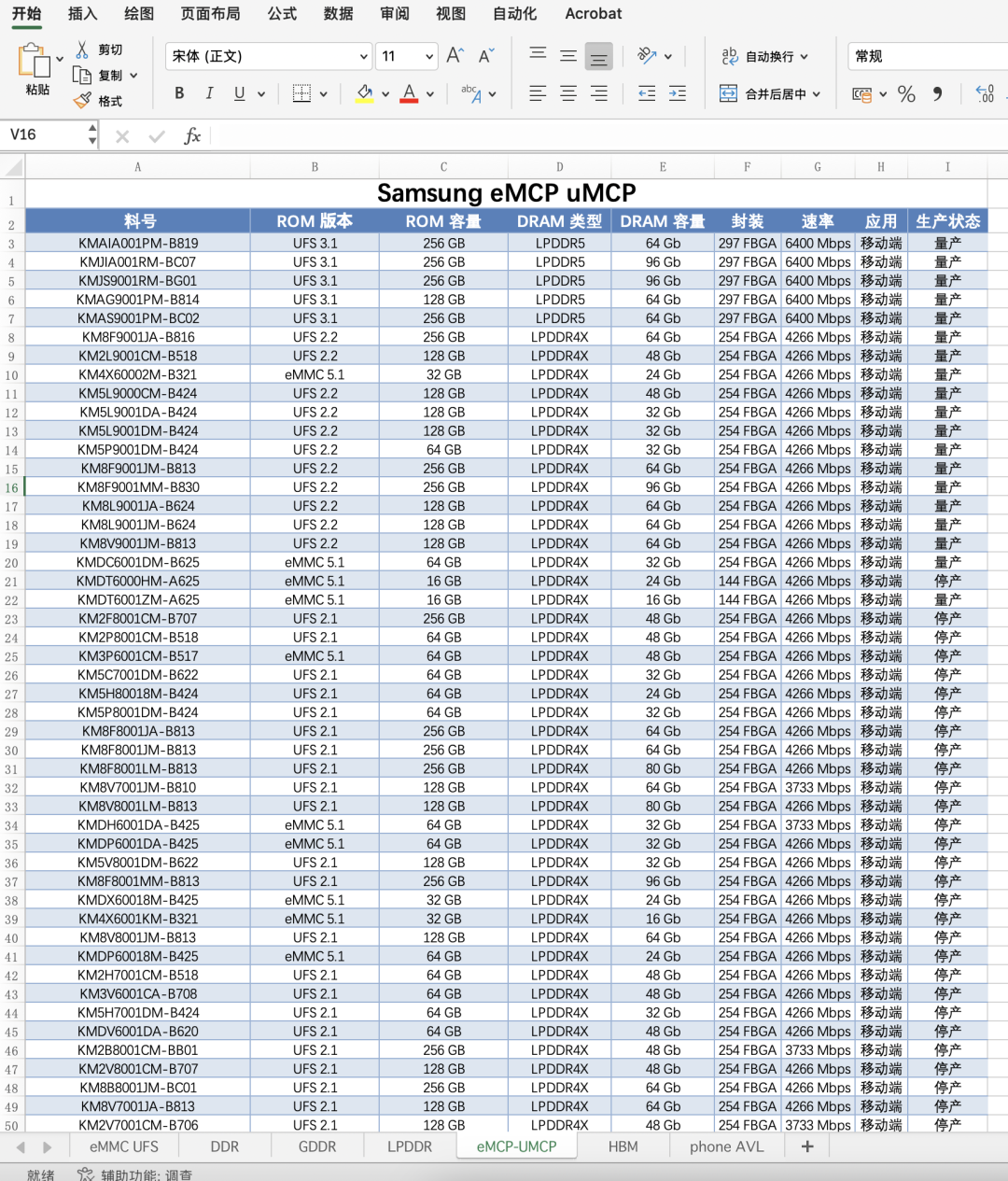Expand underline style dropdown arrow
Viewport: 1008px width, 1181px height.
[x=261, y=94]
